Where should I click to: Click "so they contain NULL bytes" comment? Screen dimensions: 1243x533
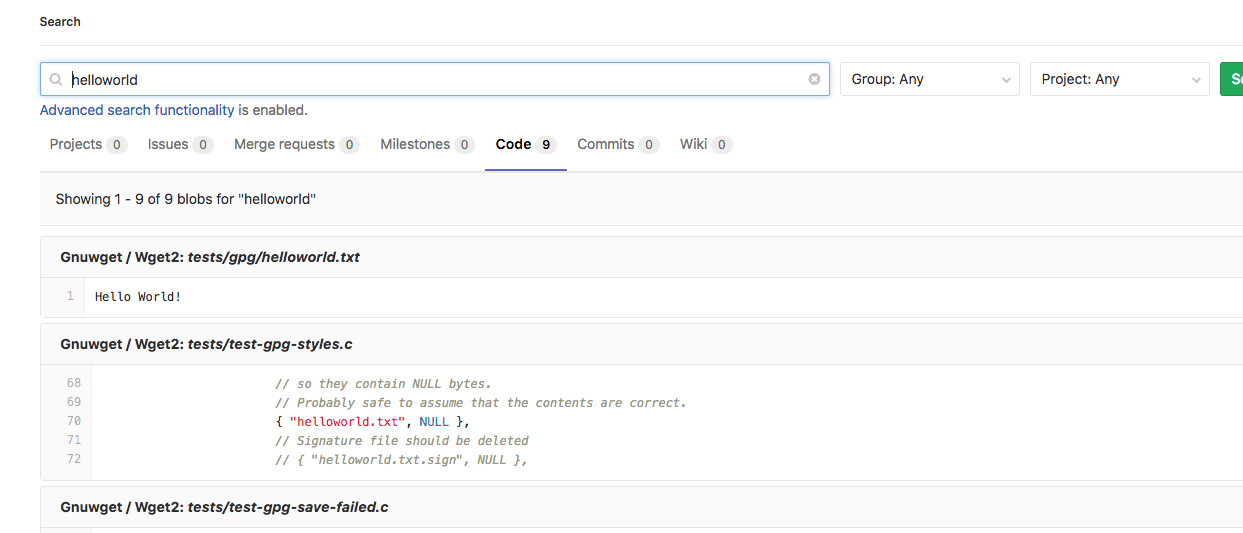tap(383, 384)
